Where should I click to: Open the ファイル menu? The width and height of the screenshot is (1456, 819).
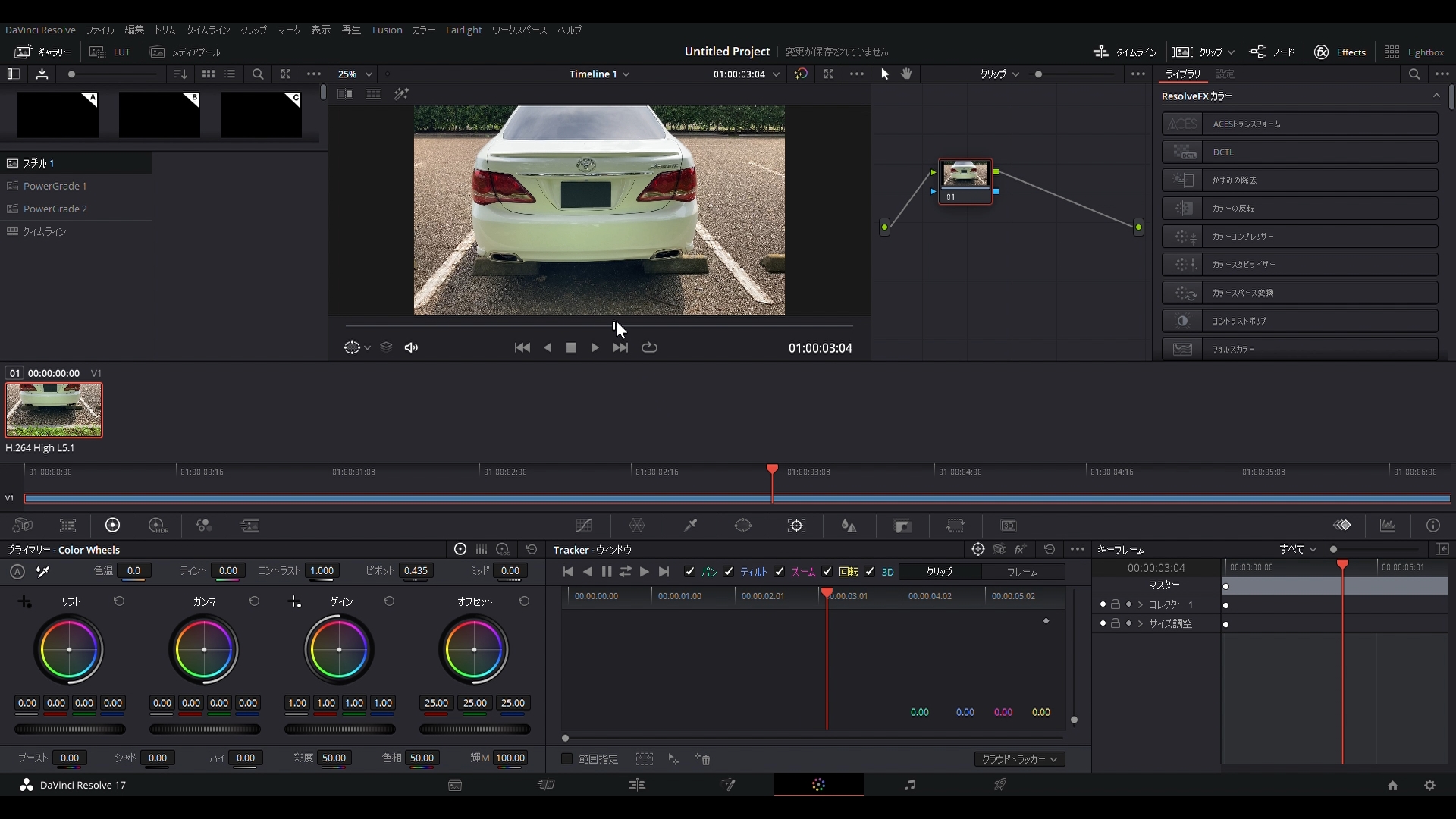click(99, 30)
